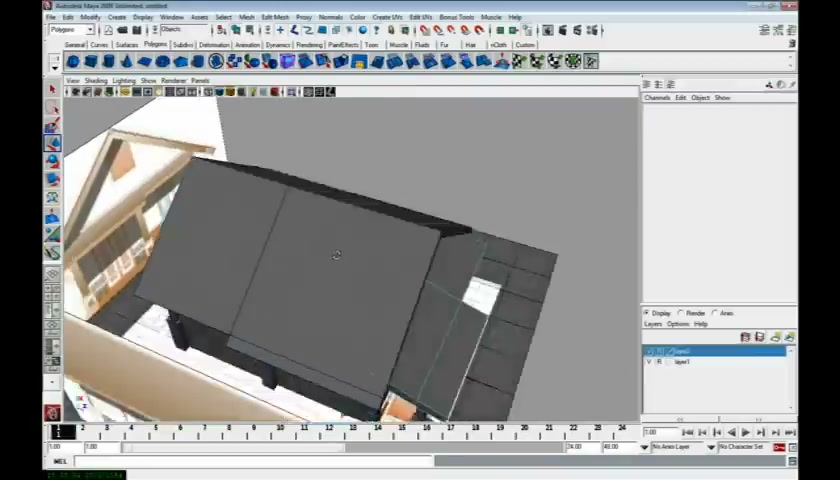Create a polygon torus from the shelf

click(162, 62)
